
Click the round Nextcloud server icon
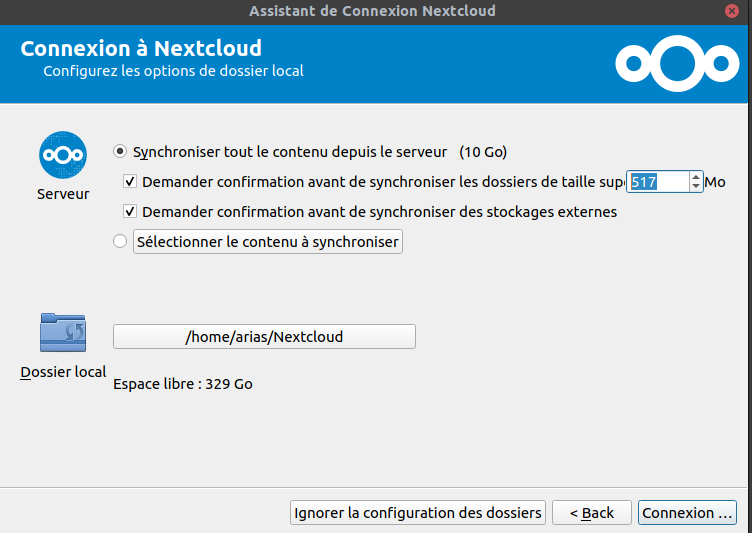click(62, 156)
